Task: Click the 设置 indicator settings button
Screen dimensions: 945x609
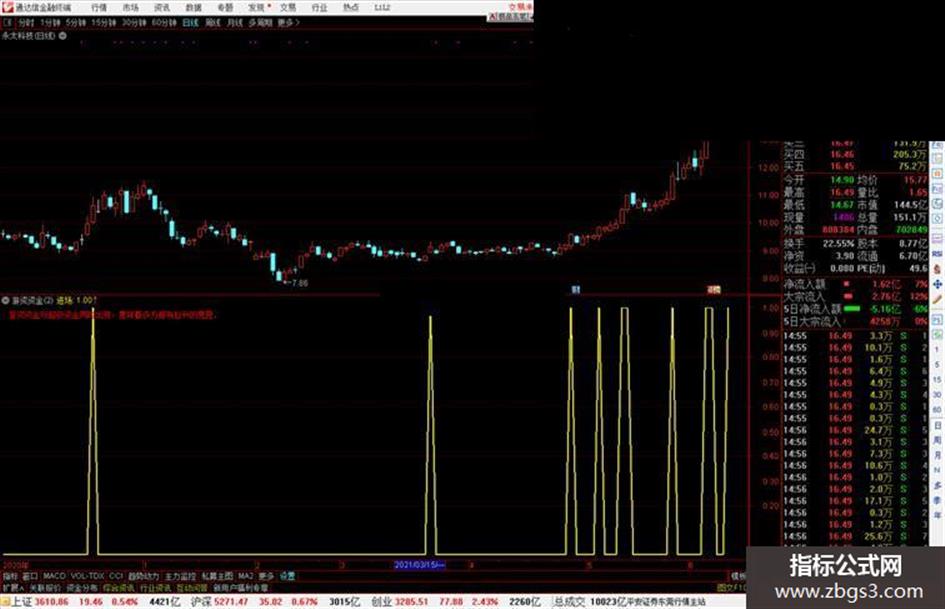Action: pyautogui.click(x=287, y=576)
